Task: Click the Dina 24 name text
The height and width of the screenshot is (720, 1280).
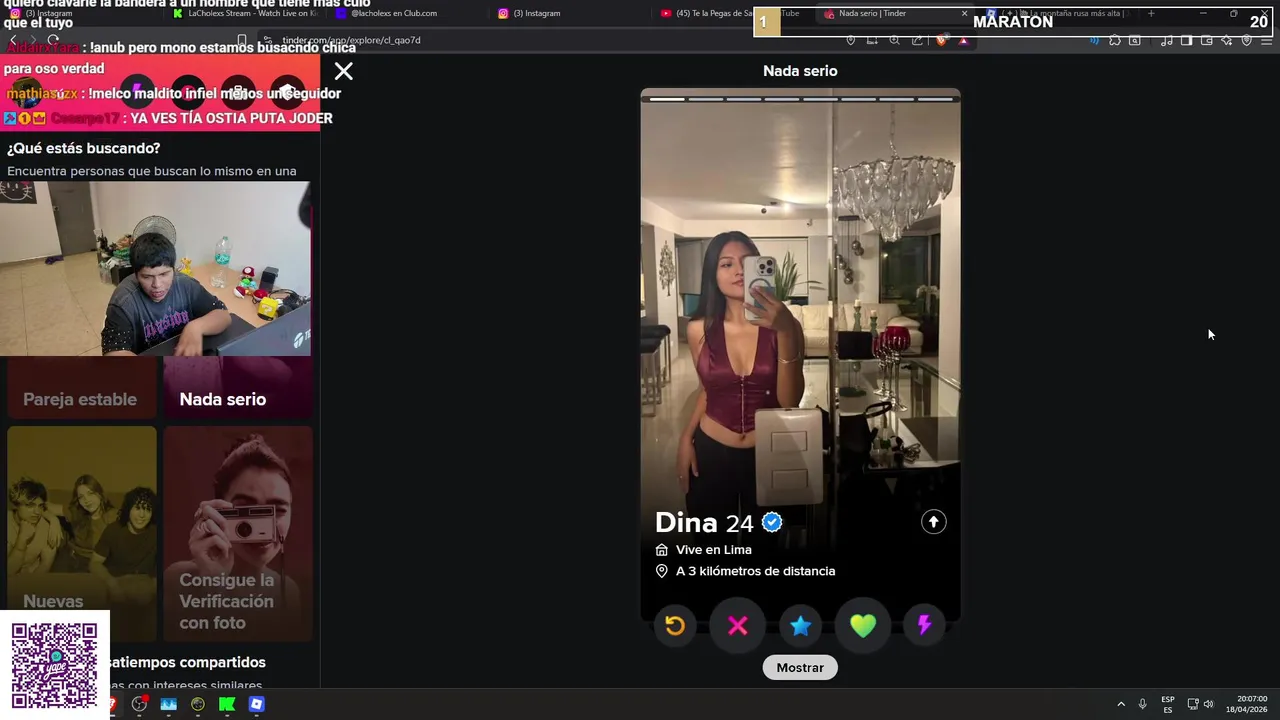Action: 704,523
